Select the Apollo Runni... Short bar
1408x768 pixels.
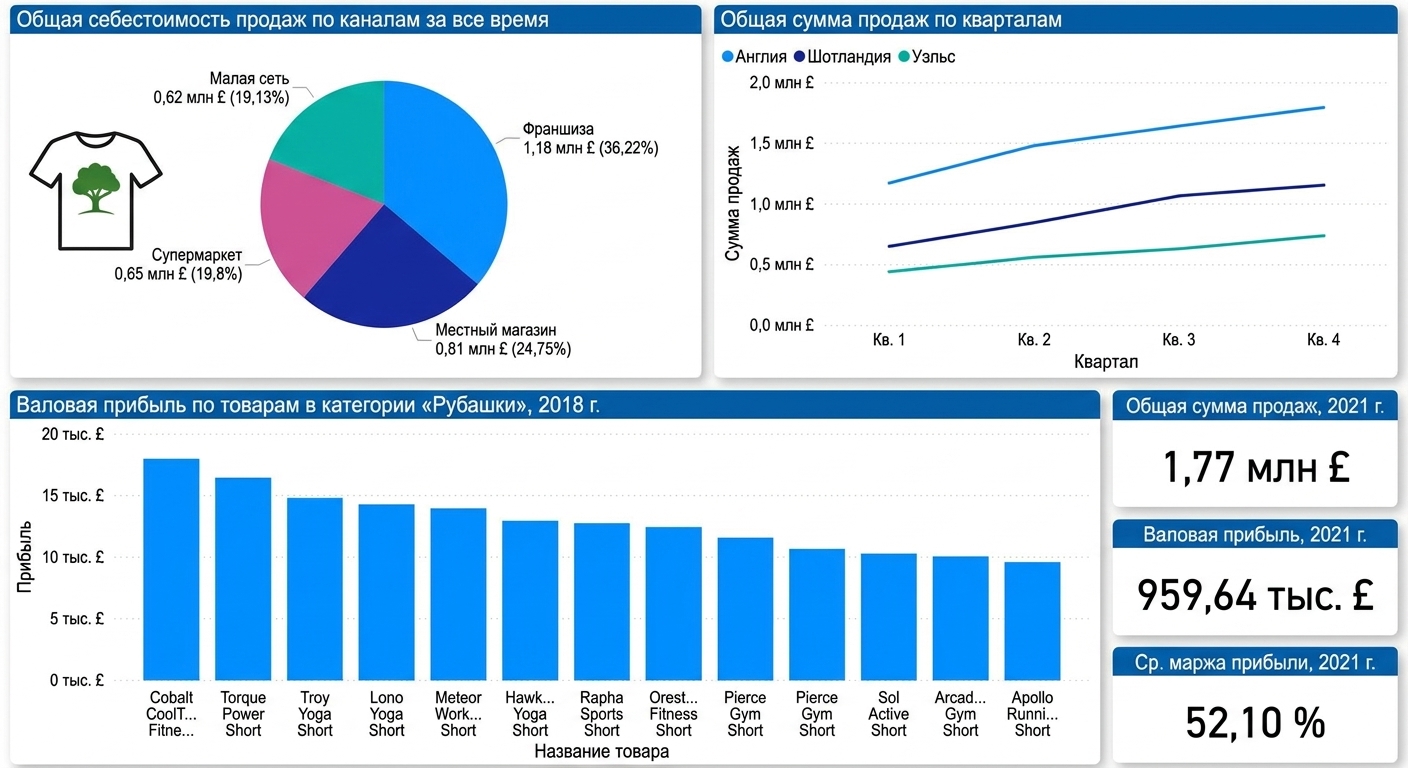click(x=1033, y=622)
